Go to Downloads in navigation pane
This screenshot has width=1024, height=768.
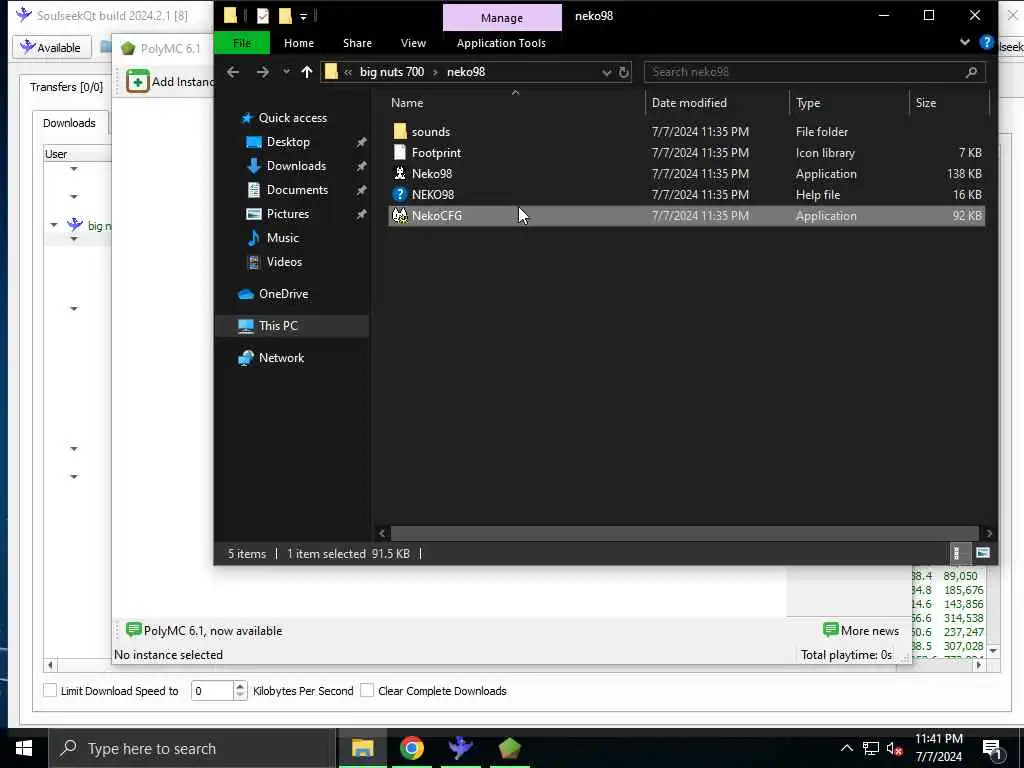pos(296,166)
